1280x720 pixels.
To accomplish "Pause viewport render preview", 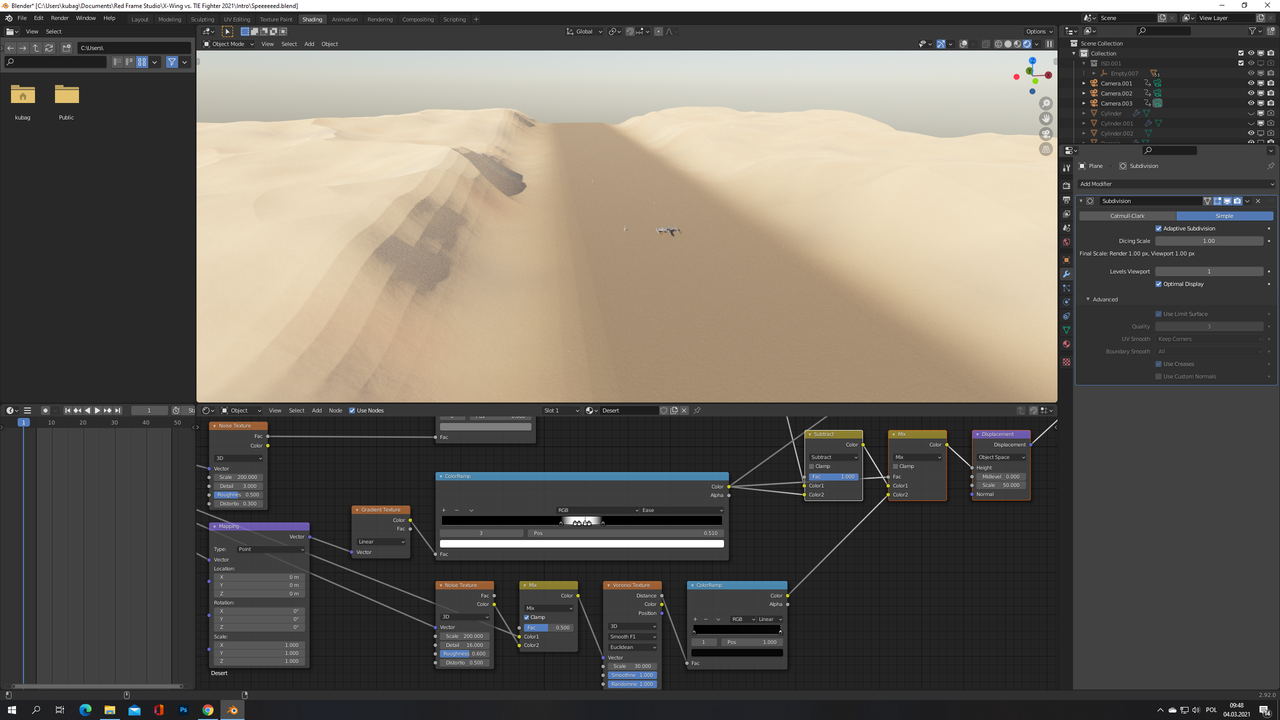I will pos(1049,44).
